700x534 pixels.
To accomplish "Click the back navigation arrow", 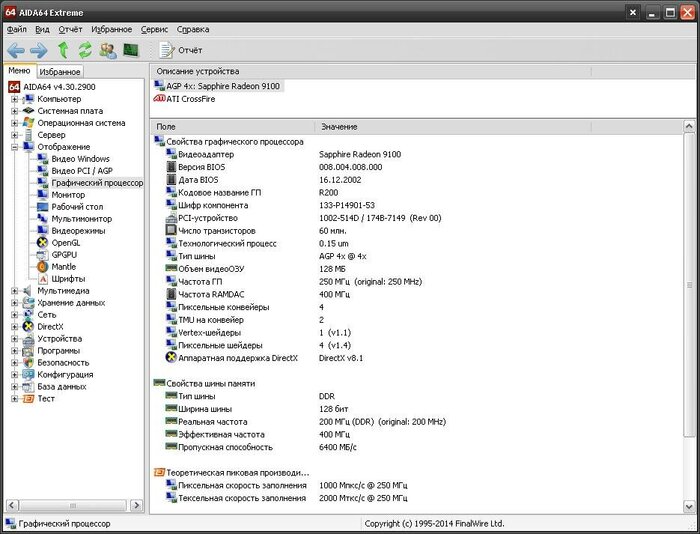I will coord(16,50).
